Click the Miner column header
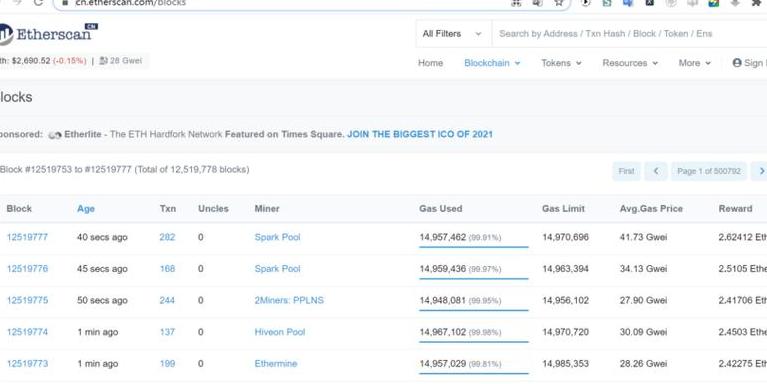 tap(267, 208)
